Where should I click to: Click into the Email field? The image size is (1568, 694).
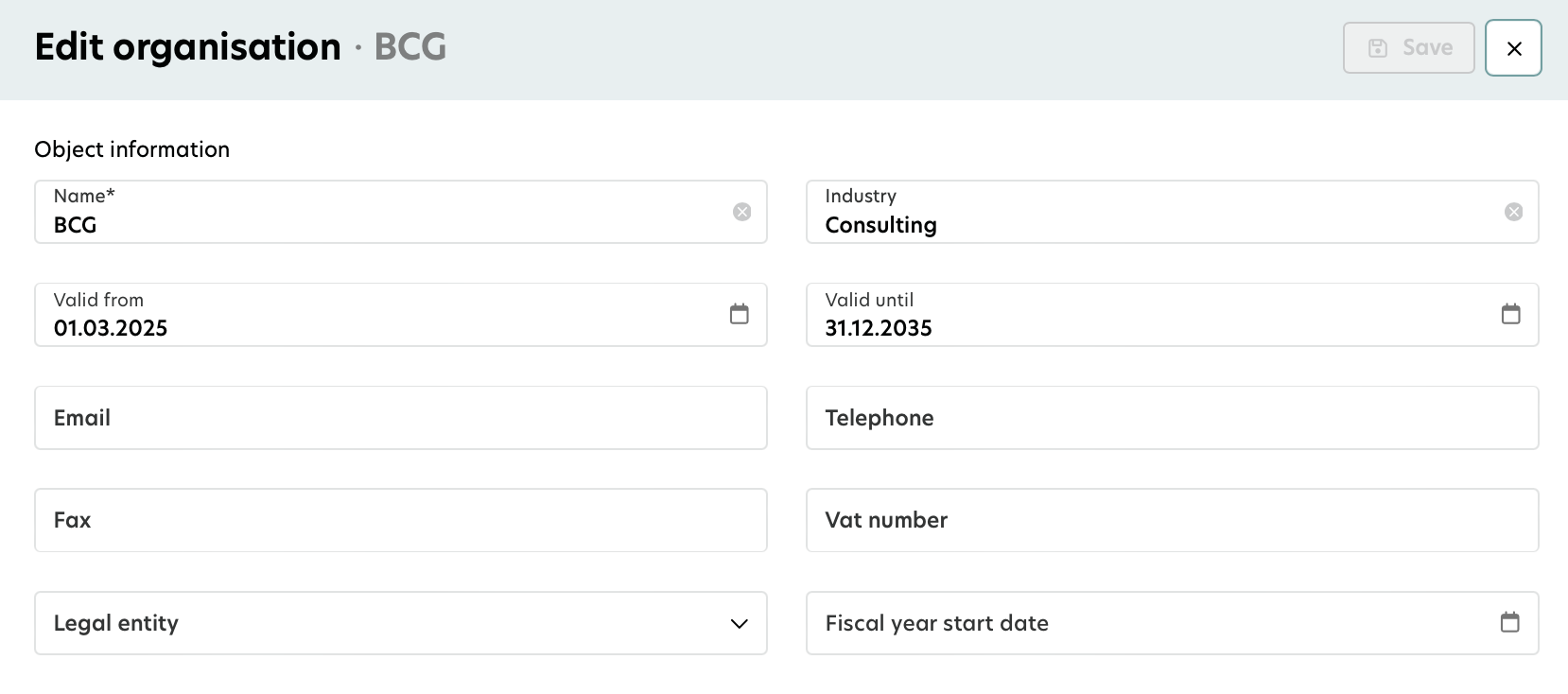click(400, 418)
